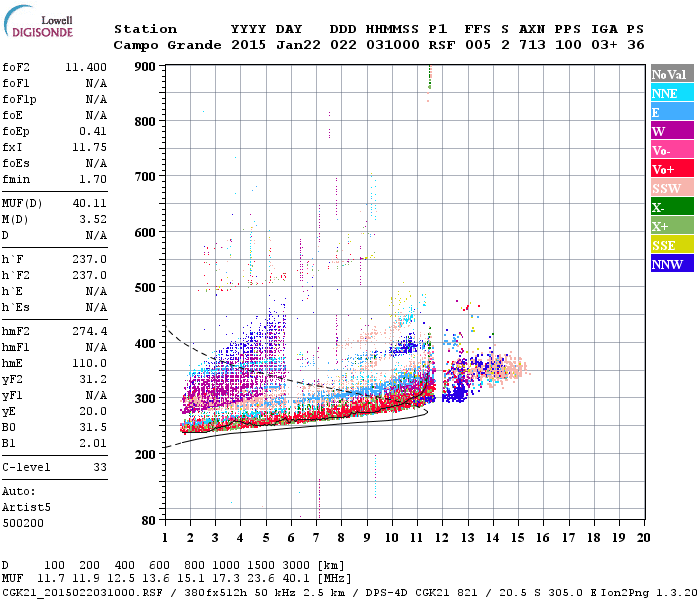Click the h`F value 237.0
Image resolution: width=700 pixels, height=600 pixels.
click(89, 259)
